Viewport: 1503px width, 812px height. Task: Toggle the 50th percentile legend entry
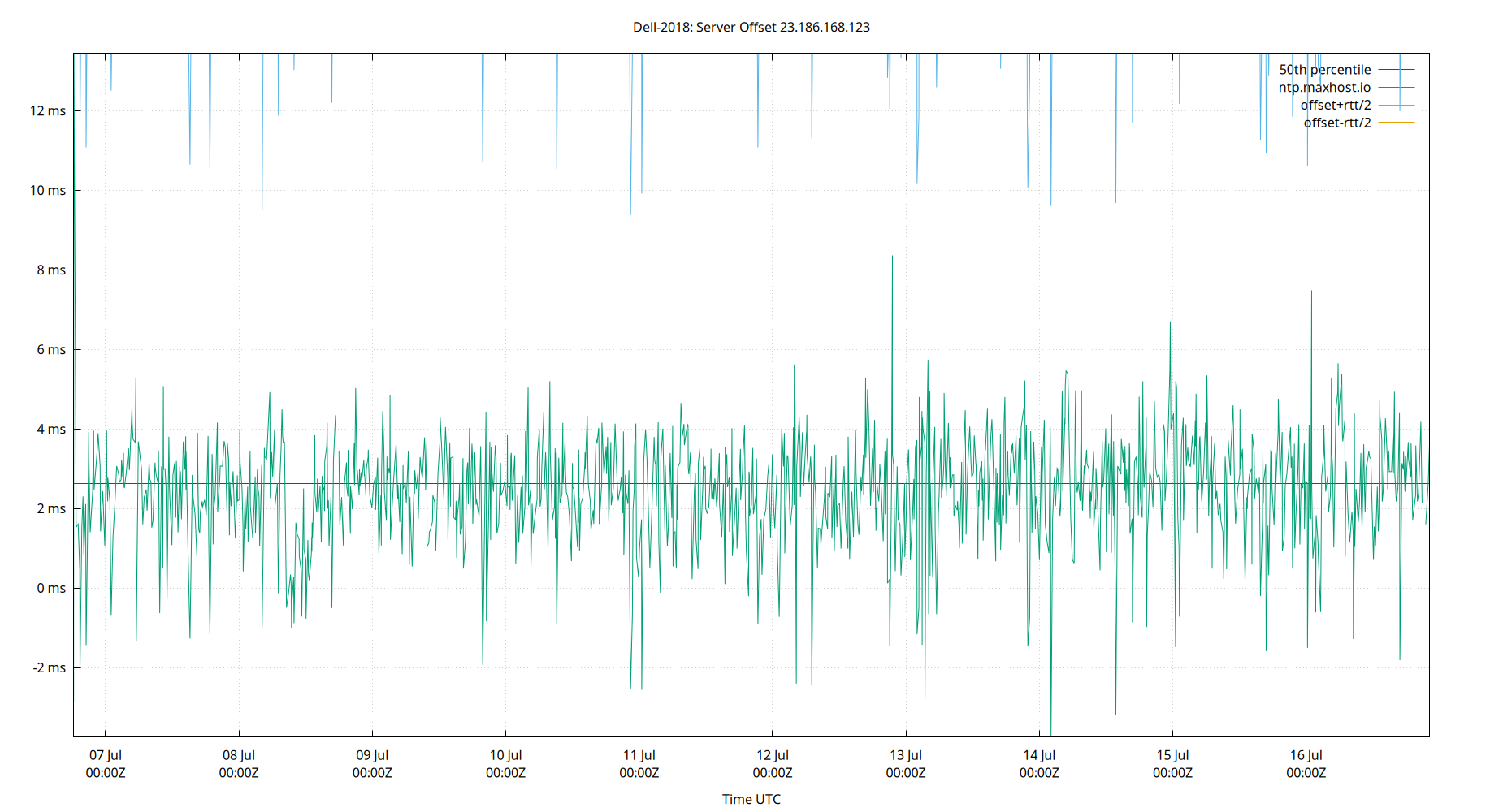(x=1325, y=69)
